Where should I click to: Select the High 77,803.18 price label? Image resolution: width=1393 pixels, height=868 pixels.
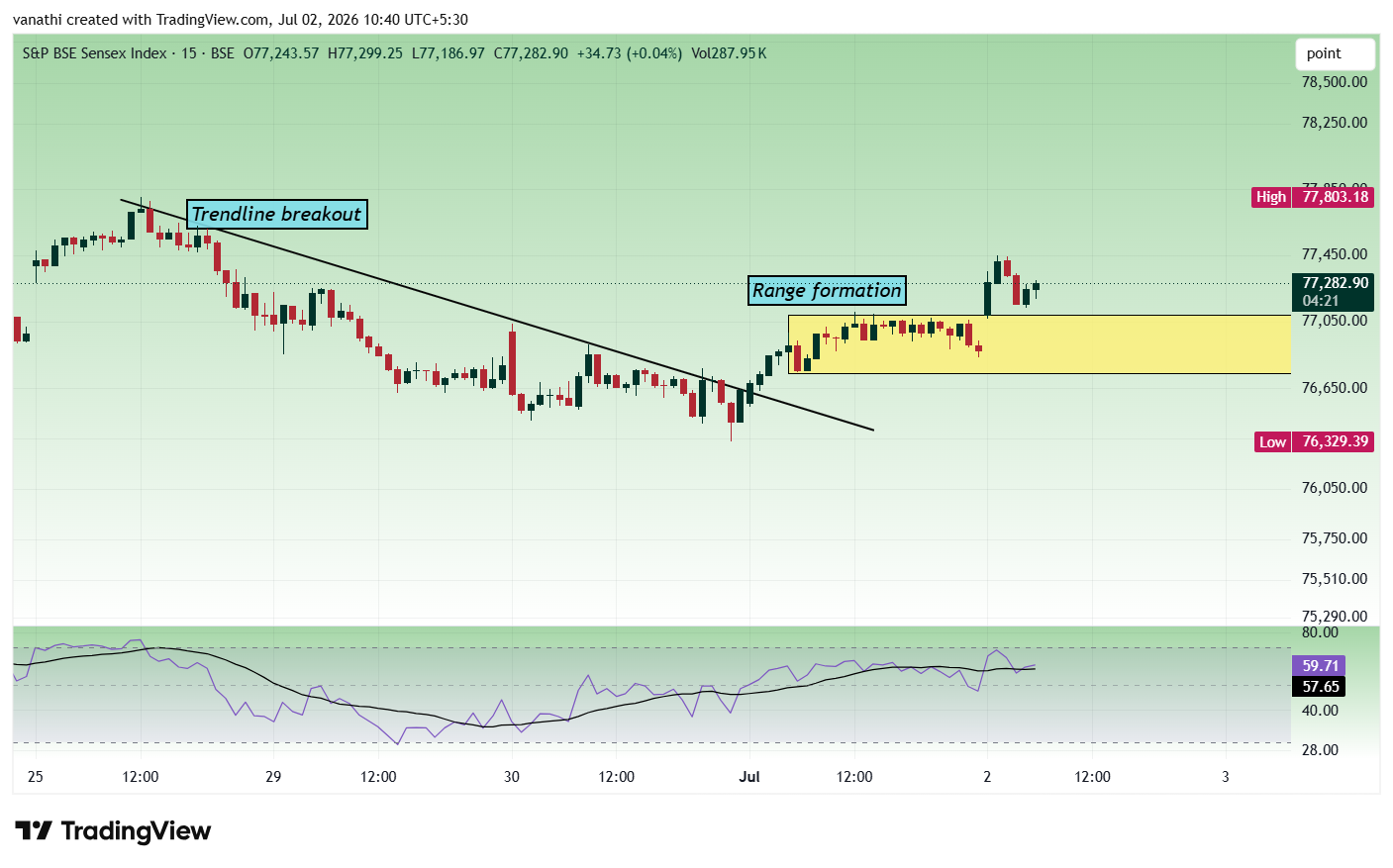pyautogui.click(x=1313, y=197)
